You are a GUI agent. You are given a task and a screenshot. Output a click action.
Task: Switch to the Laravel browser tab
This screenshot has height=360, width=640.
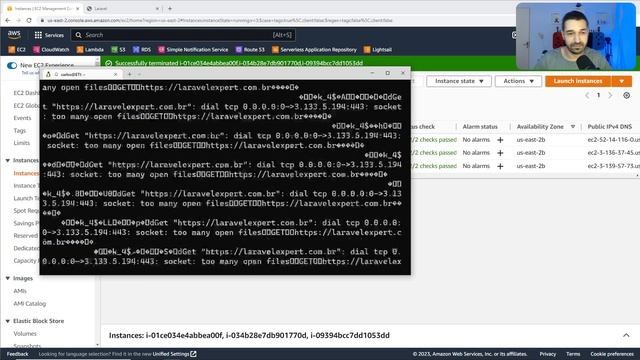tap(122, 8)
